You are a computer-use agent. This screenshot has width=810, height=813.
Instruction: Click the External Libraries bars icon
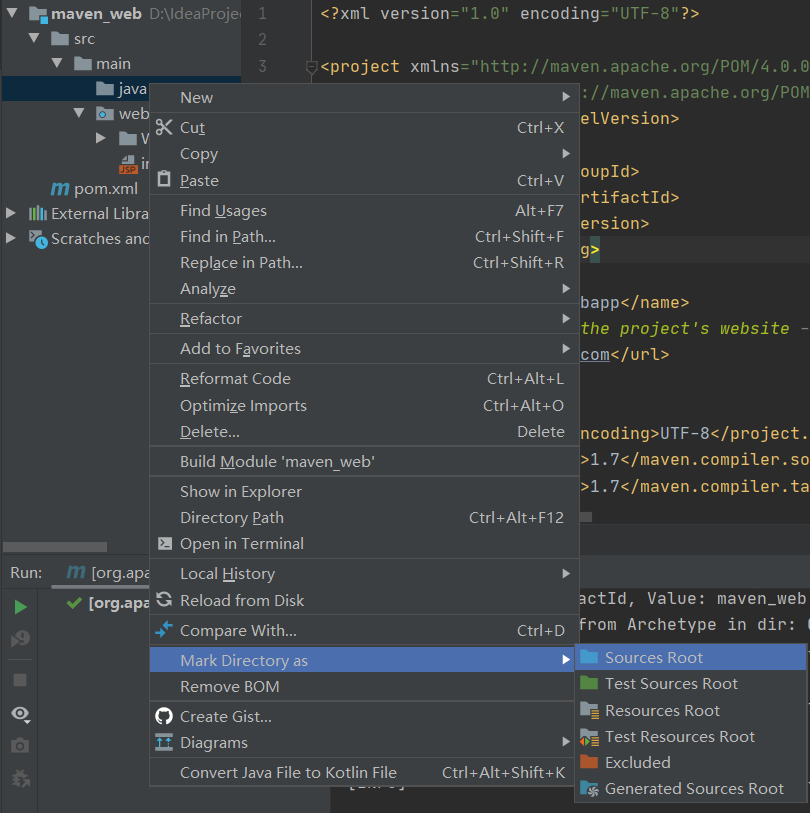(37, 213)
